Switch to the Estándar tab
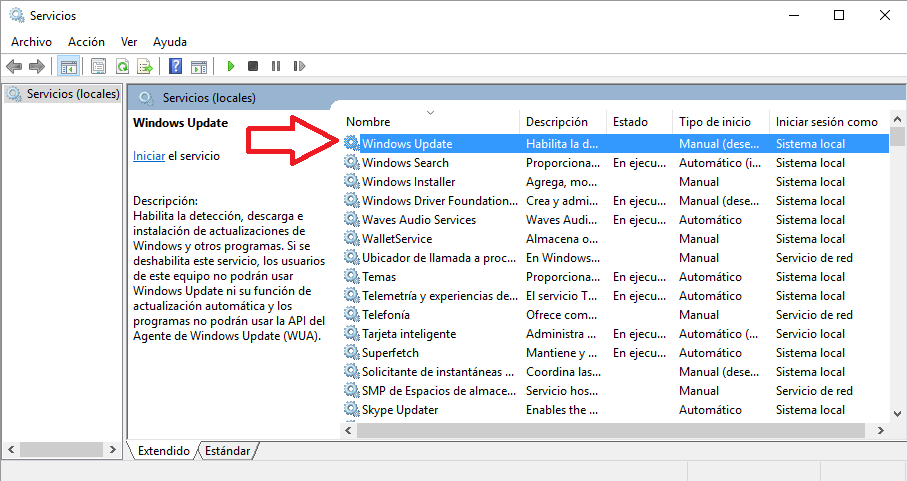Viewport: 907px width, 481px height. (227, 450)
